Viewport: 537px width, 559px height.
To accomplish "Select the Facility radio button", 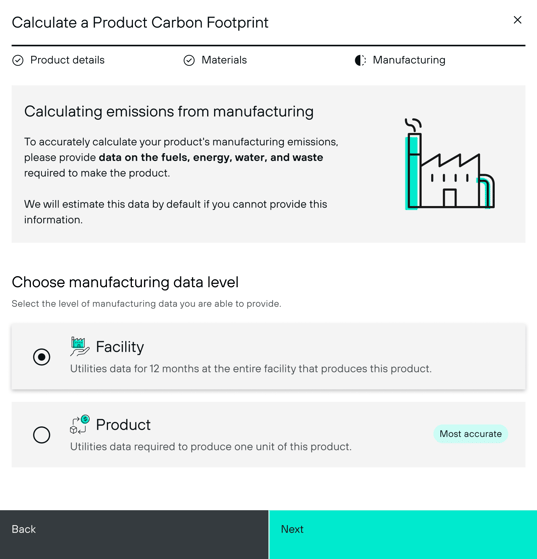I will coord(41,357).
